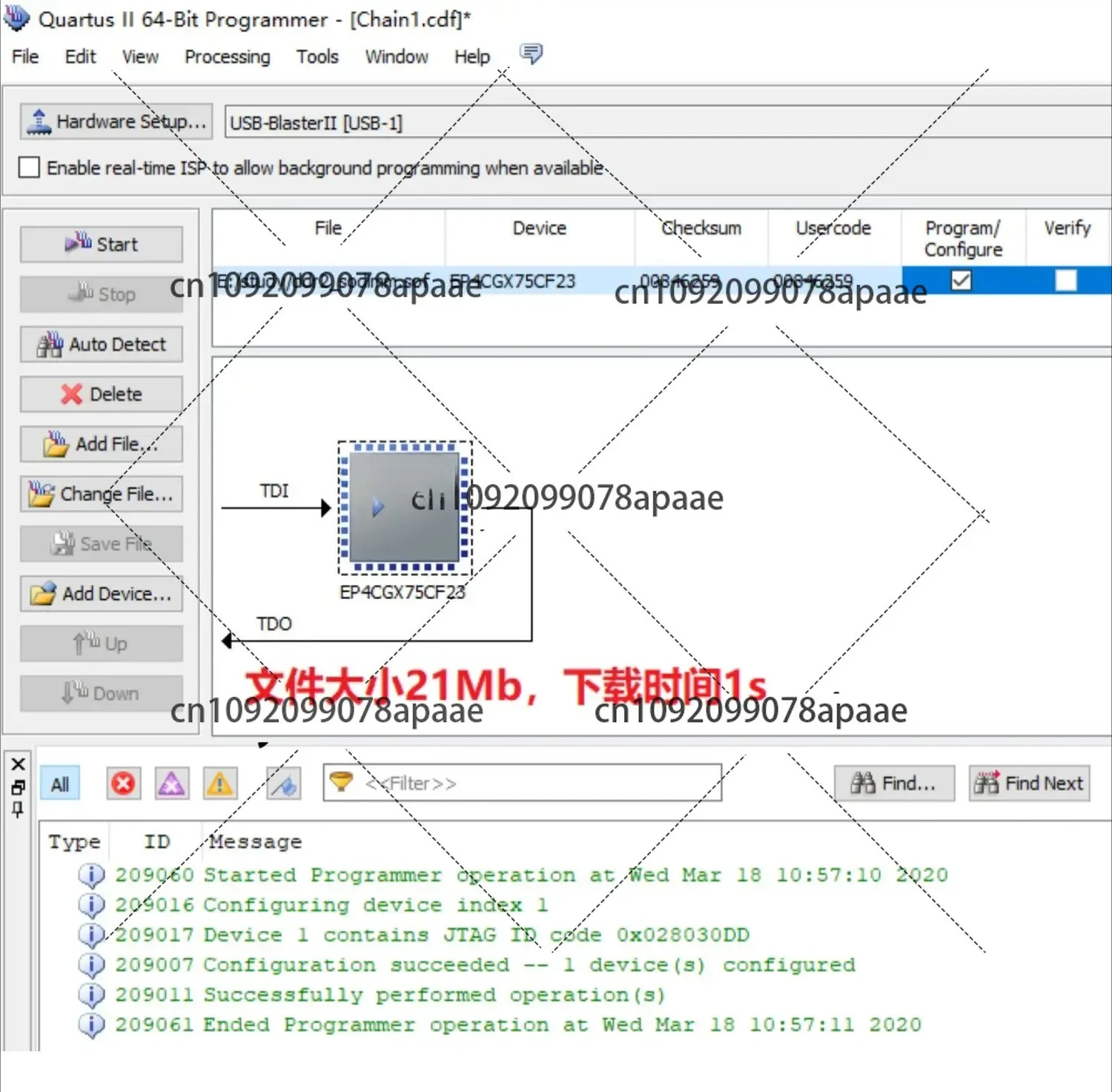Float the messages panel window
The width and height of the screenshot is (1112, 1092).
click(19, 787)
